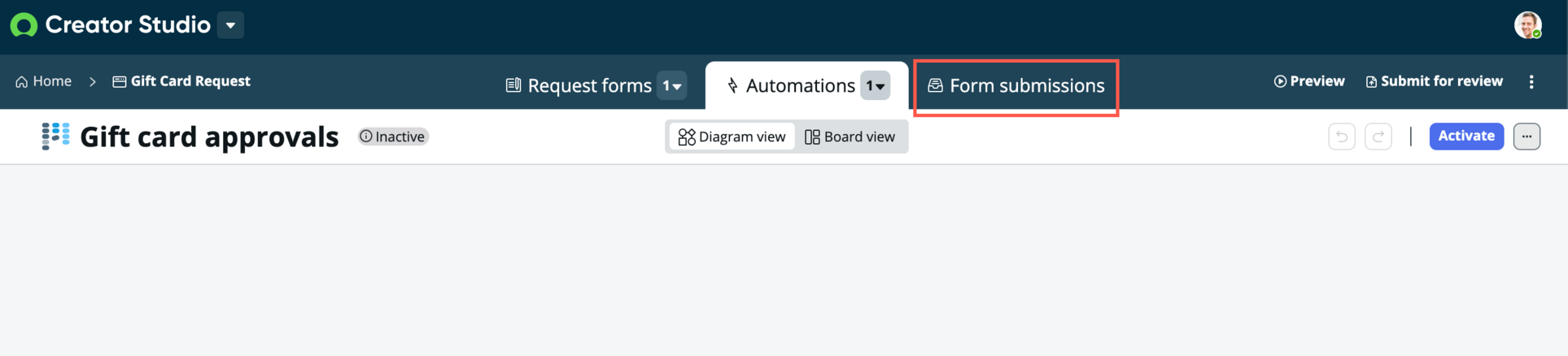Select the Automations tab

790,85
